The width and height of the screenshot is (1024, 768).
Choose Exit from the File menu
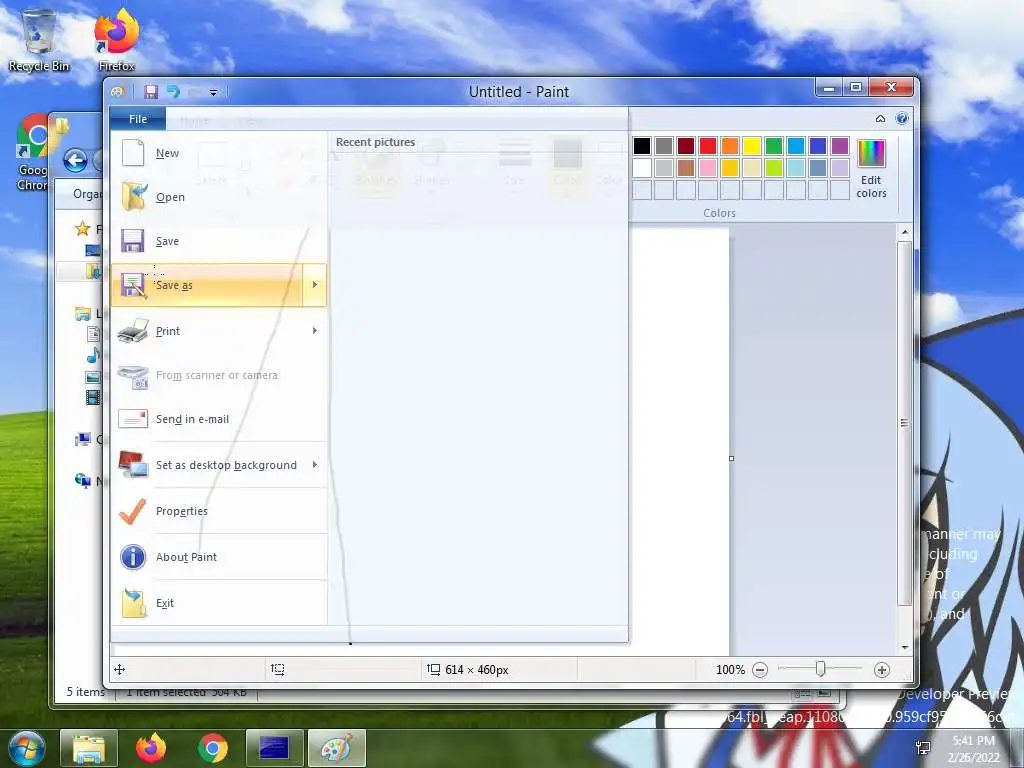(x=219, y=603)
